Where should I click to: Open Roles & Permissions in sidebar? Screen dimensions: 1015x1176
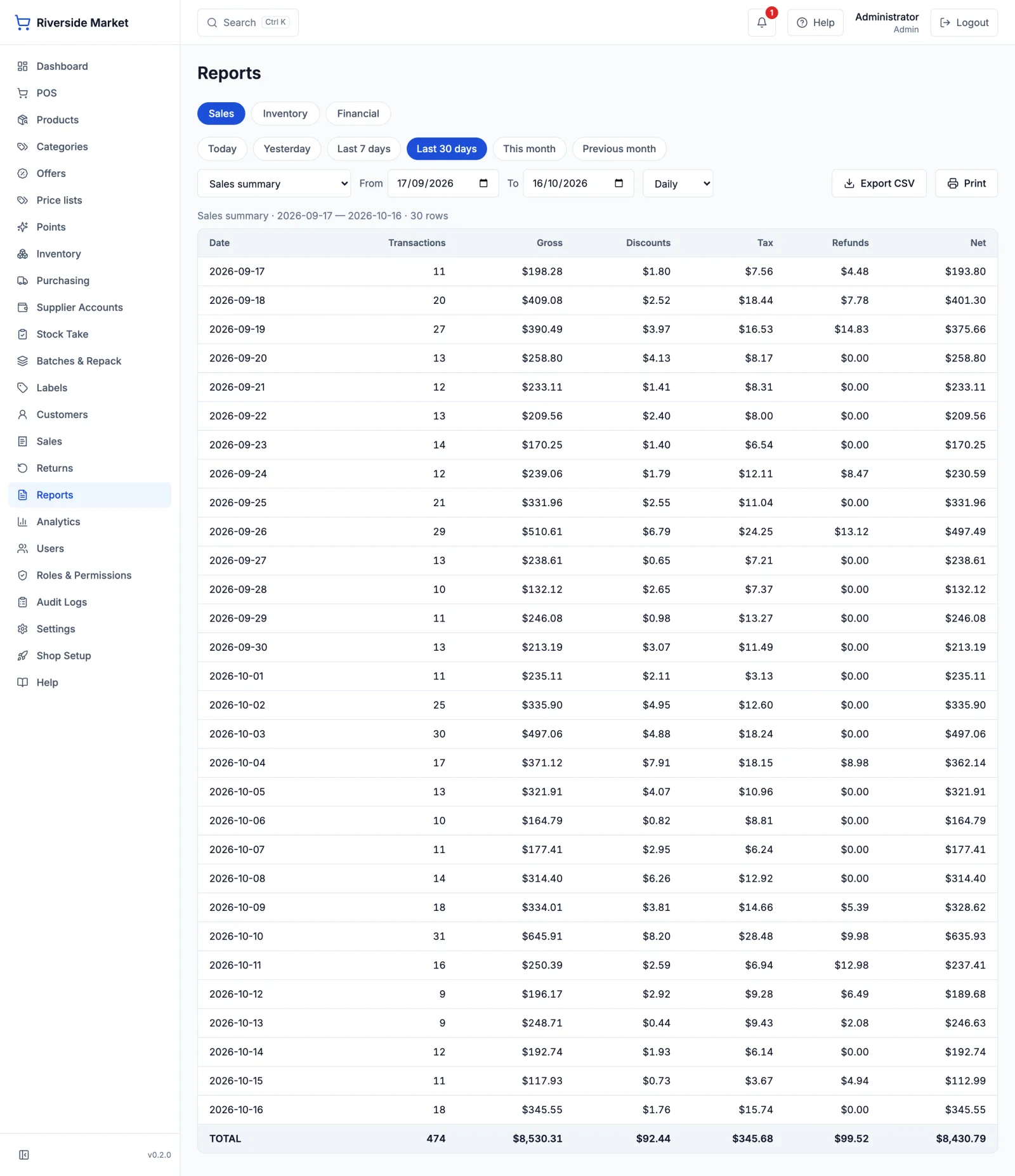click(90, 575)
